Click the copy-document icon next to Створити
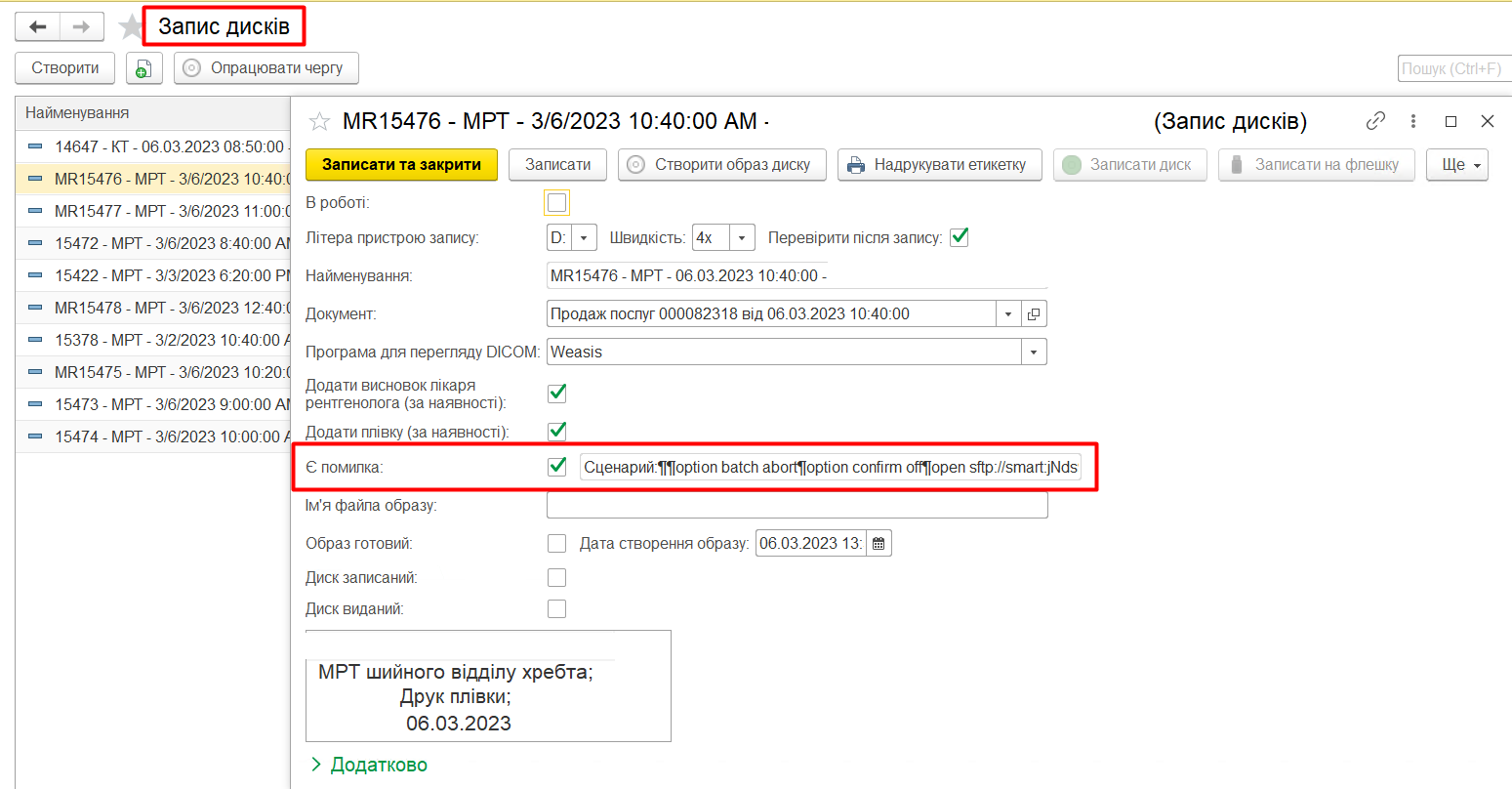The image size is (1512, 789). coord(143,68)
